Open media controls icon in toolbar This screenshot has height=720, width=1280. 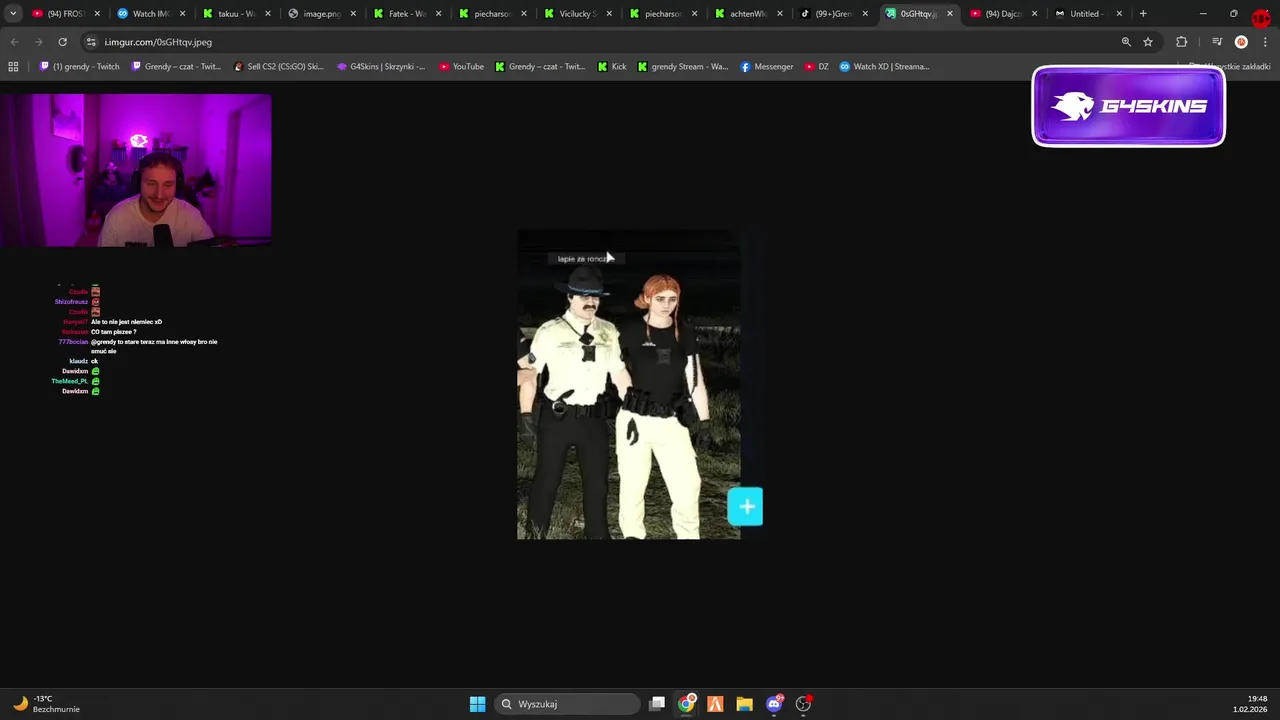[1217, 42]
